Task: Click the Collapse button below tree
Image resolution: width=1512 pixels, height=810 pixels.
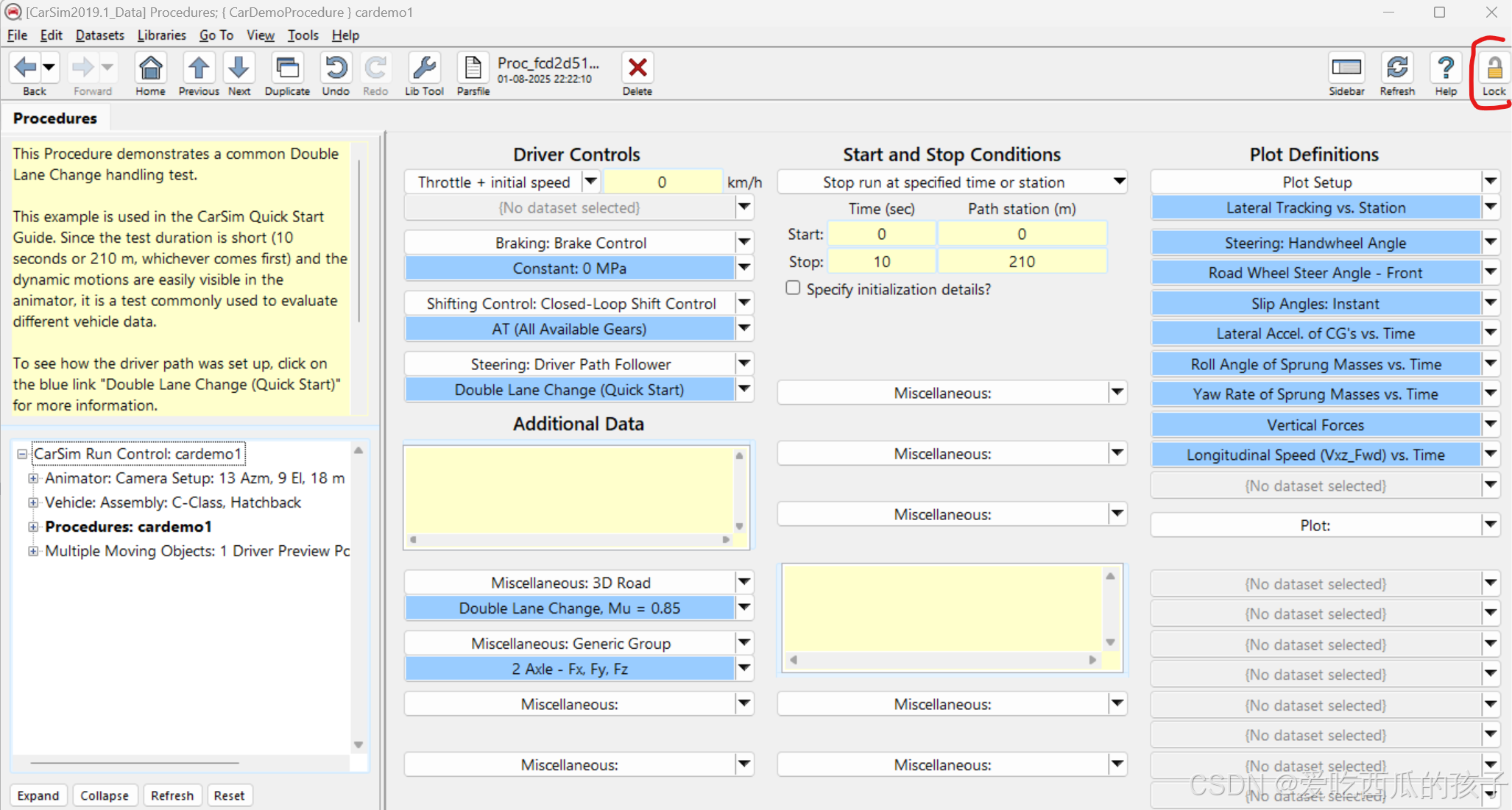Action: point(104,795)
